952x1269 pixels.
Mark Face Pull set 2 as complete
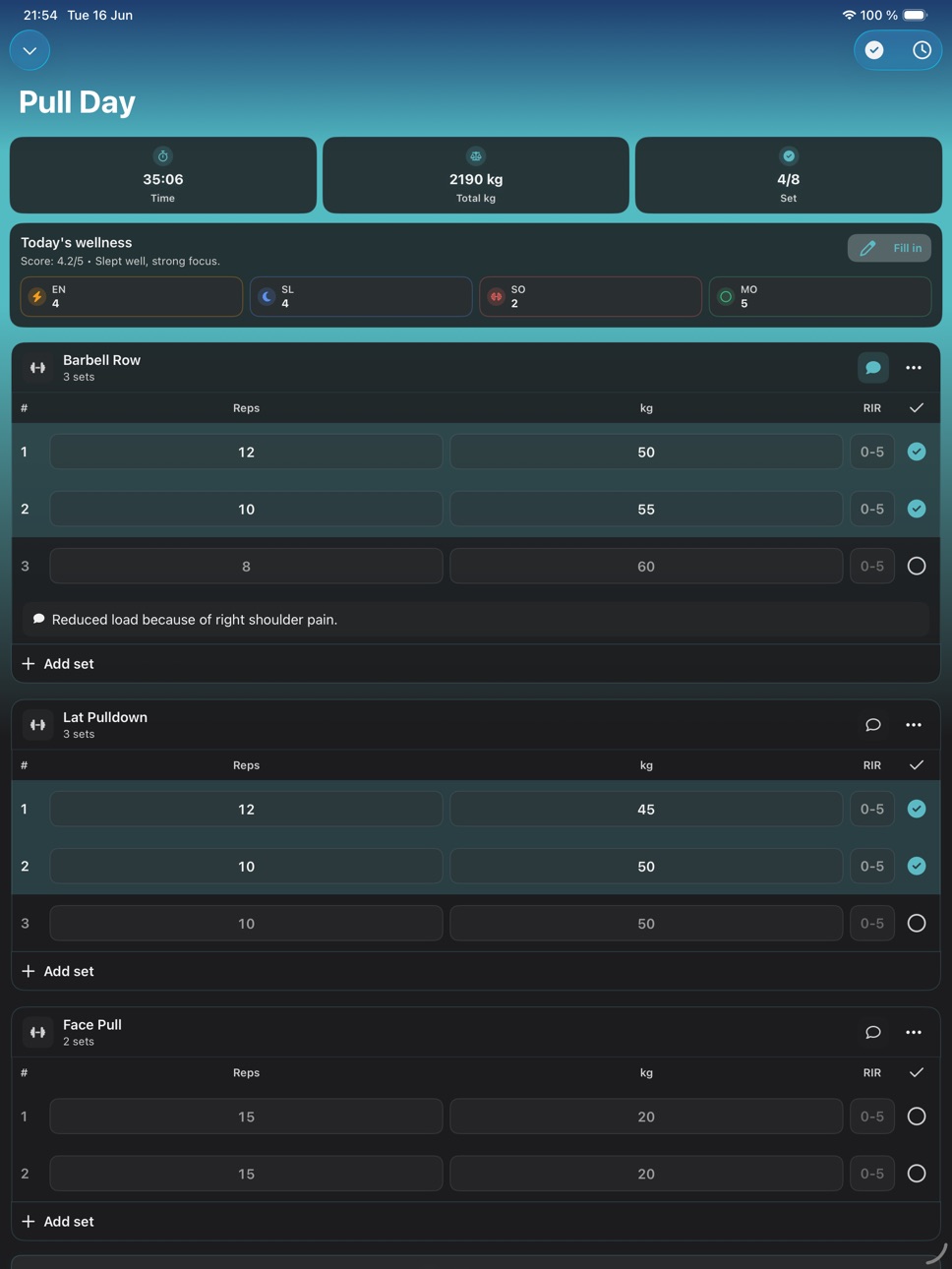pos(917,1174)
